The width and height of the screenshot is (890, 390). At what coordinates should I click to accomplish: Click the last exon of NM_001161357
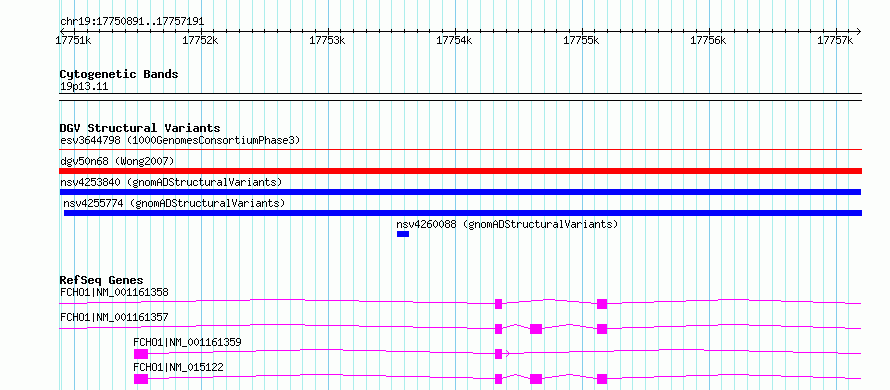click(602, 329)
